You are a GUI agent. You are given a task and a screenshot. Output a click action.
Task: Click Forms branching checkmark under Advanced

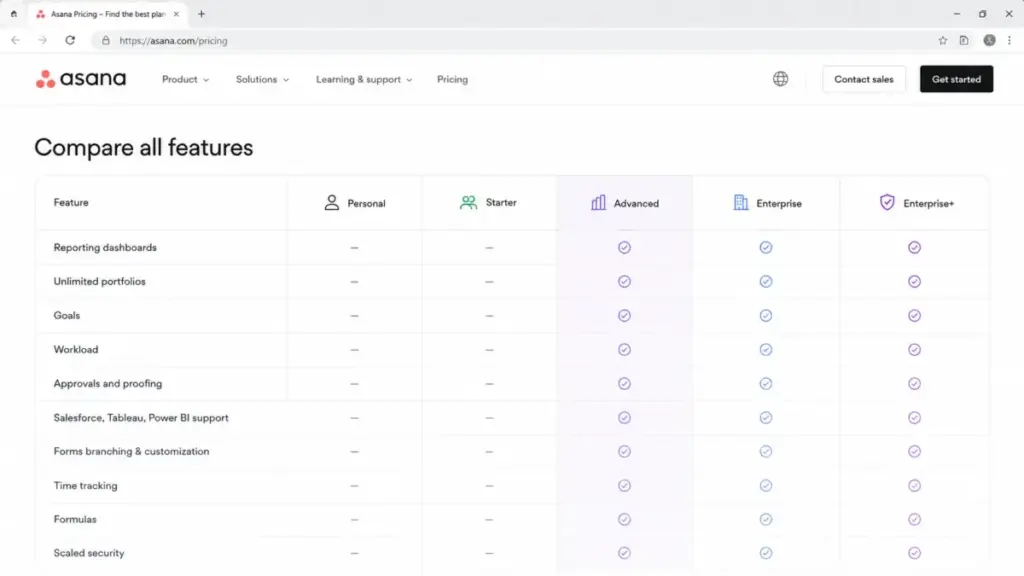[624, 451]
